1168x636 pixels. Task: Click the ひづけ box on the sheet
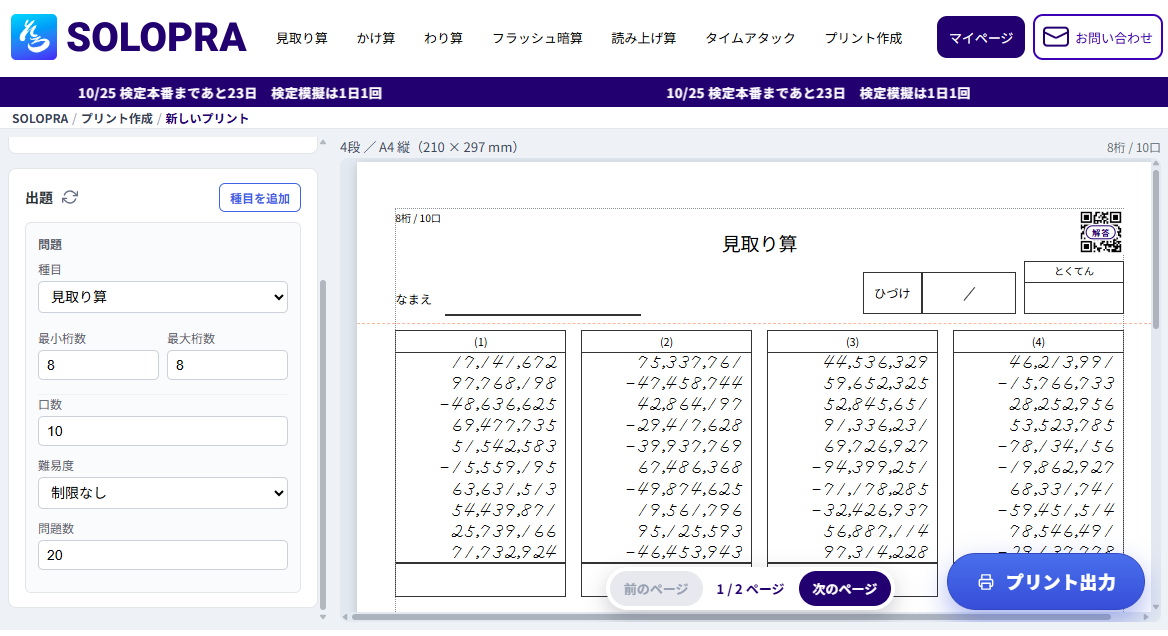892,293
